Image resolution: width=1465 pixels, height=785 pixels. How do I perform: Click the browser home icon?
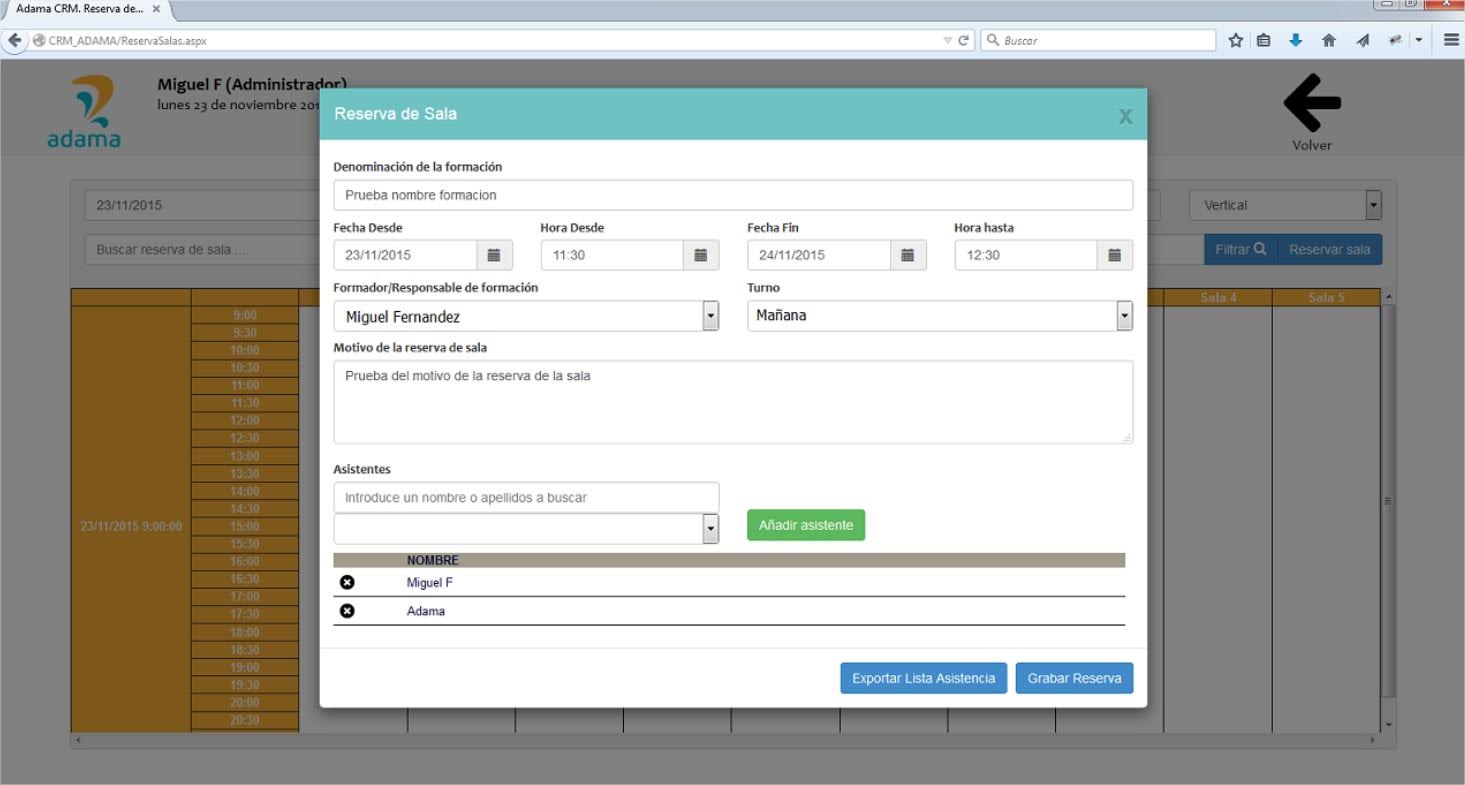[1329, 41]
